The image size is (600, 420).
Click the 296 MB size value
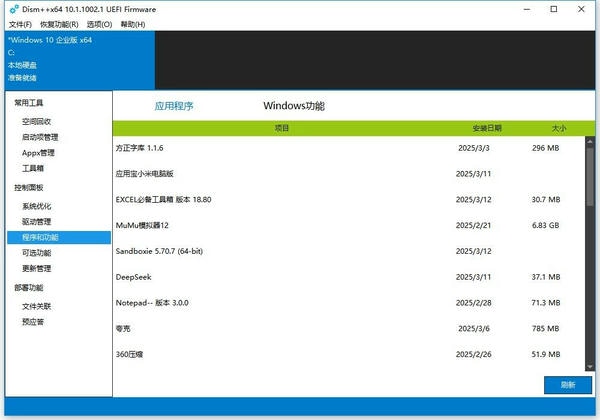[546, 148]
